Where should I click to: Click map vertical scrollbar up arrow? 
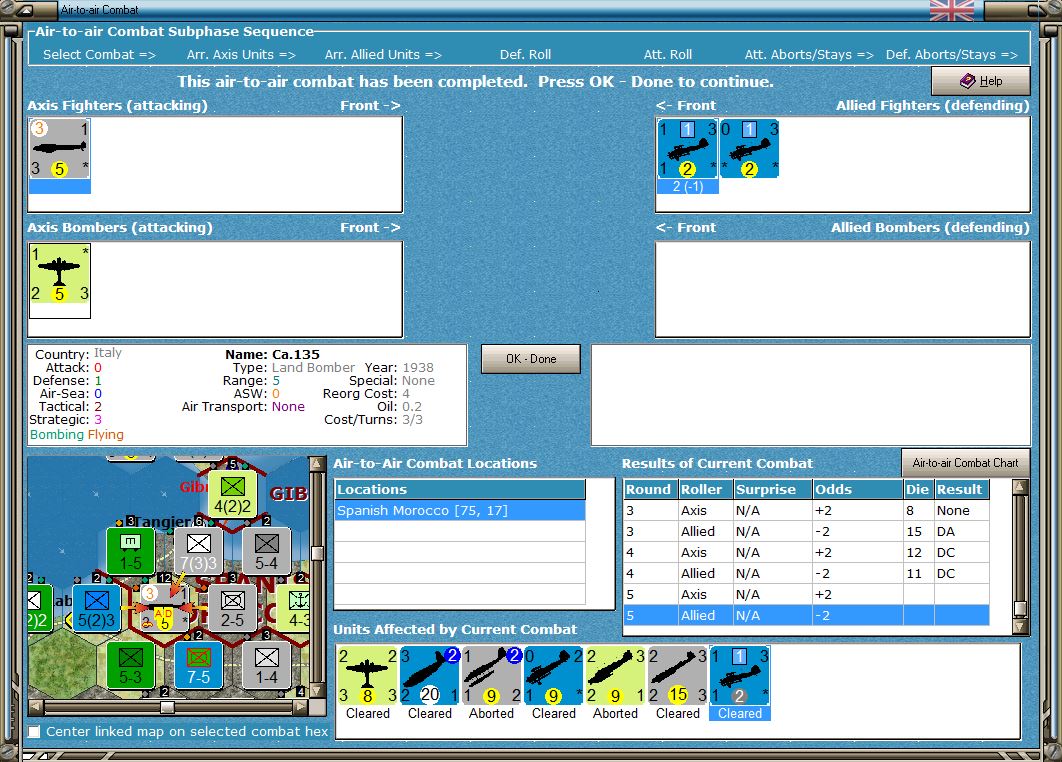316,464
